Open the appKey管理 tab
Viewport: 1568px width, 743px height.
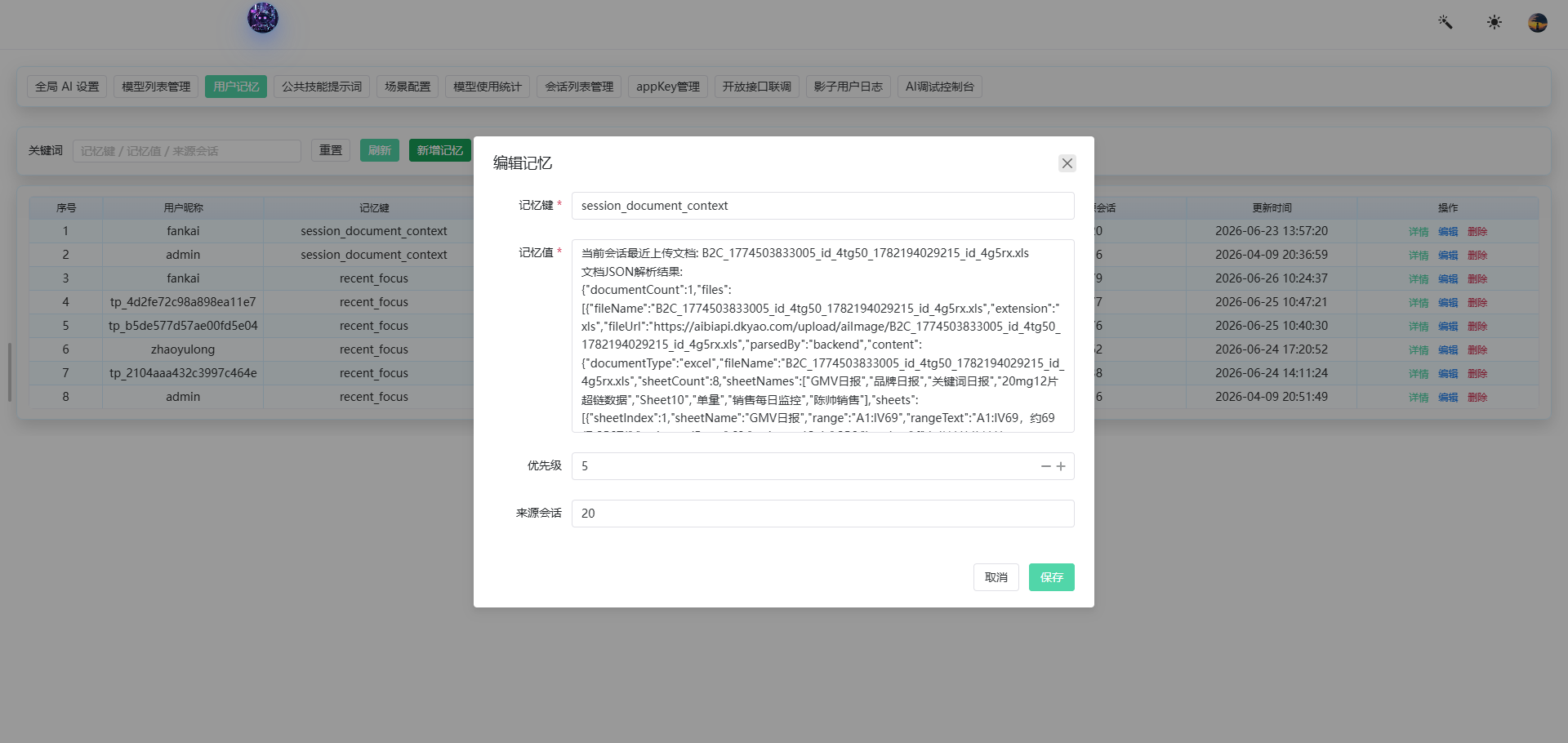668,87
